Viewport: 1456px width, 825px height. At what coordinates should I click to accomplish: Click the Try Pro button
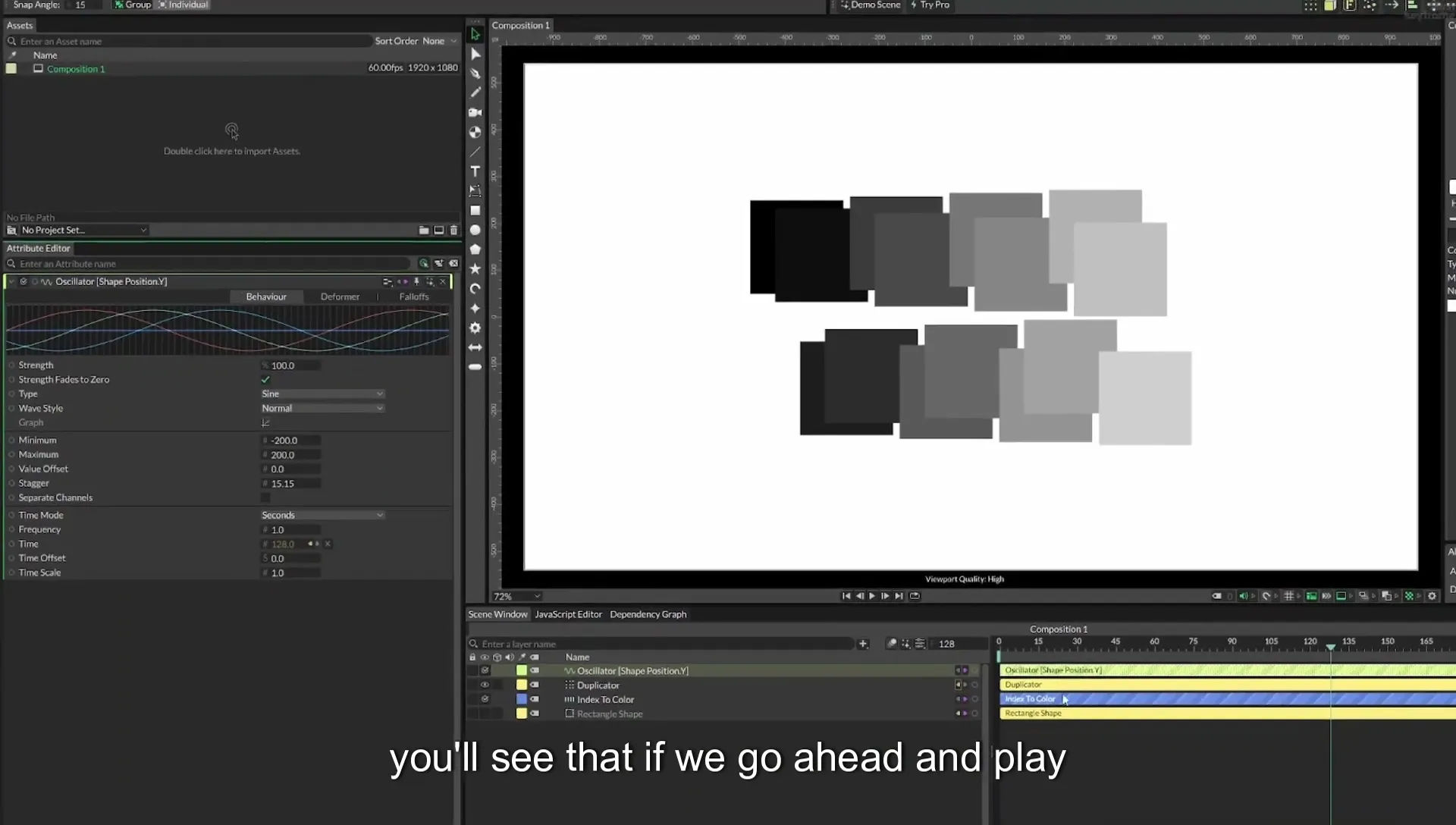[x=930, y=5]
